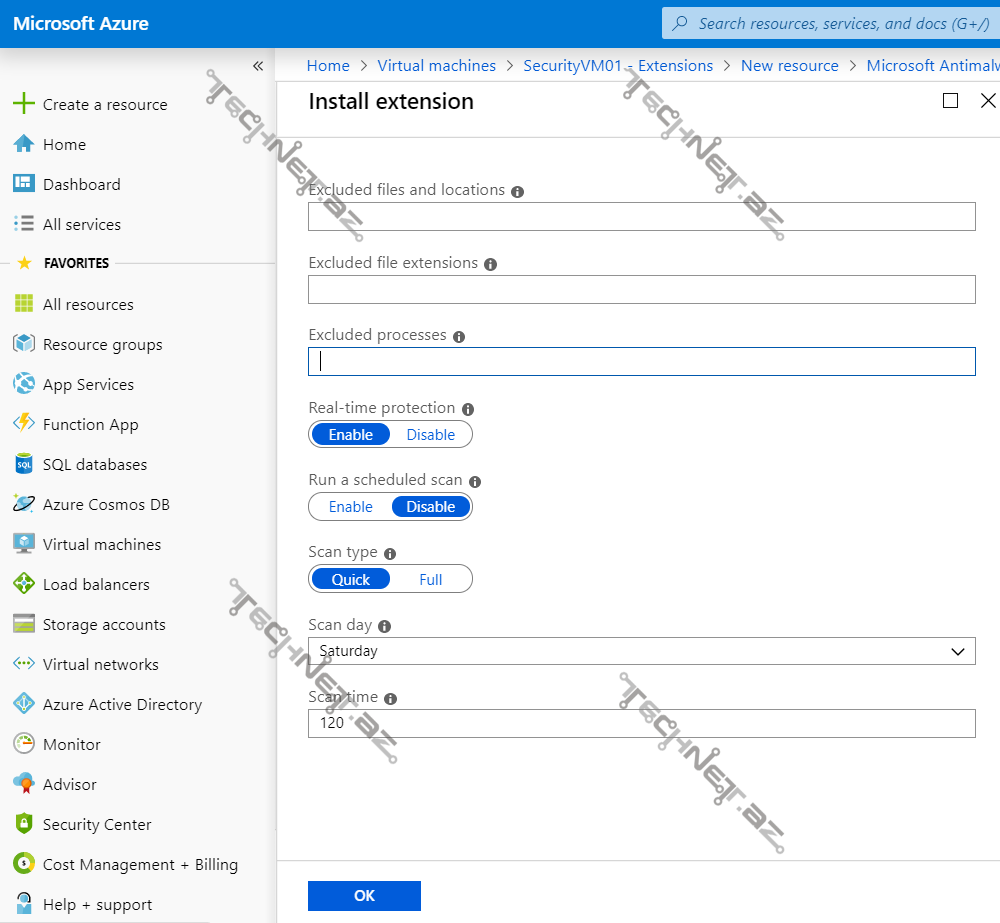1000x923 pixels.
Task: Click info icon beside Scan day label
Action: [x=384, y=626]
